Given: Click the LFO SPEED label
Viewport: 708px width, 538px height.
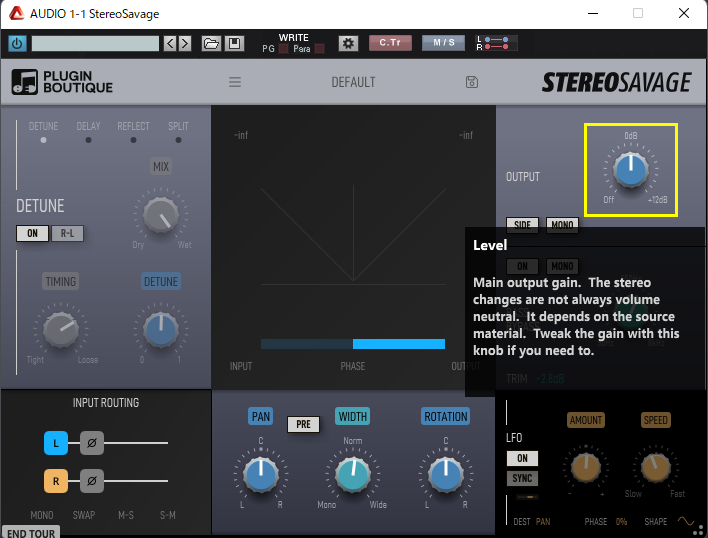Looking at the screenshot, I should (656, 420).
